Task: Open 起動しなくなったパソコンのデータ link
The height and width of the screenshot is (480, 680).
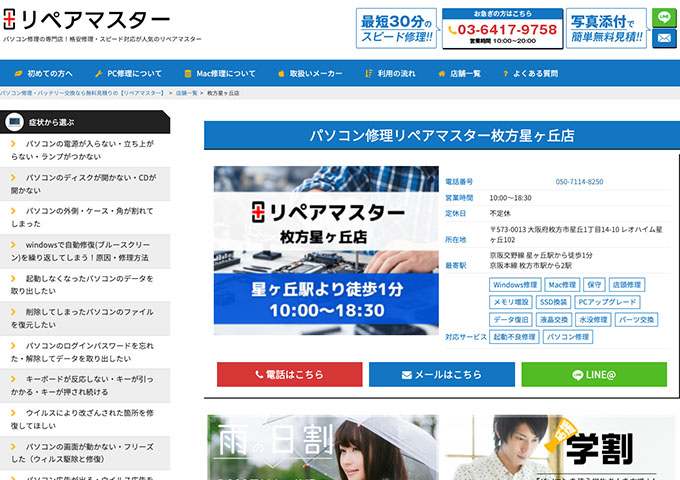Action: point(85,284)
